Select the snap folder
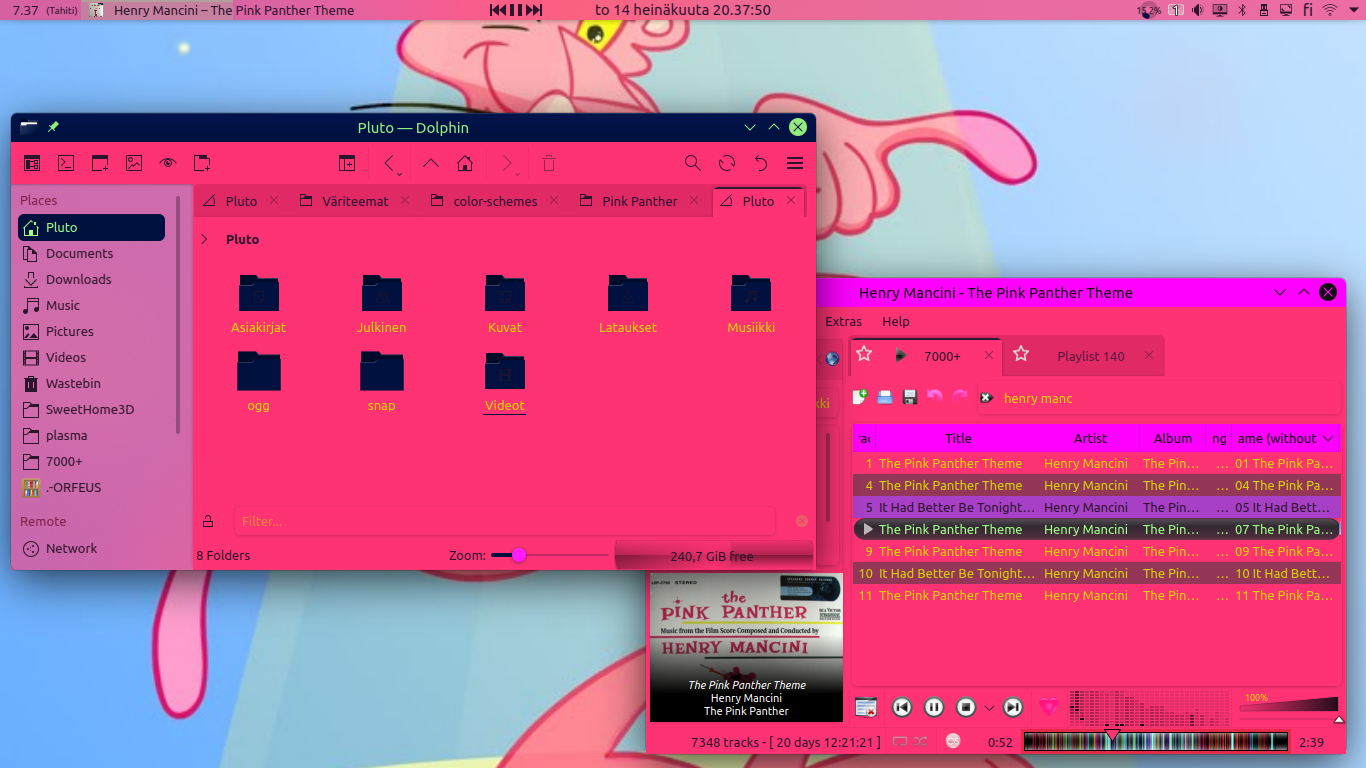 (x=382, y=381)
